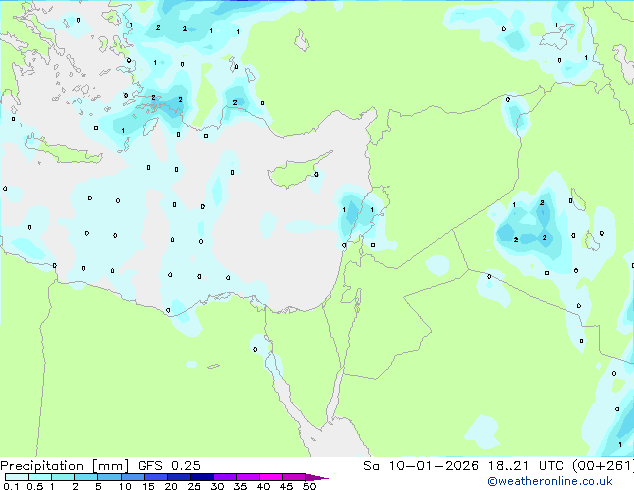Click the 'Precipitation [mm]' title text
Image resolution: width=634 pixels, height=490 pixels.
[65, 466]
